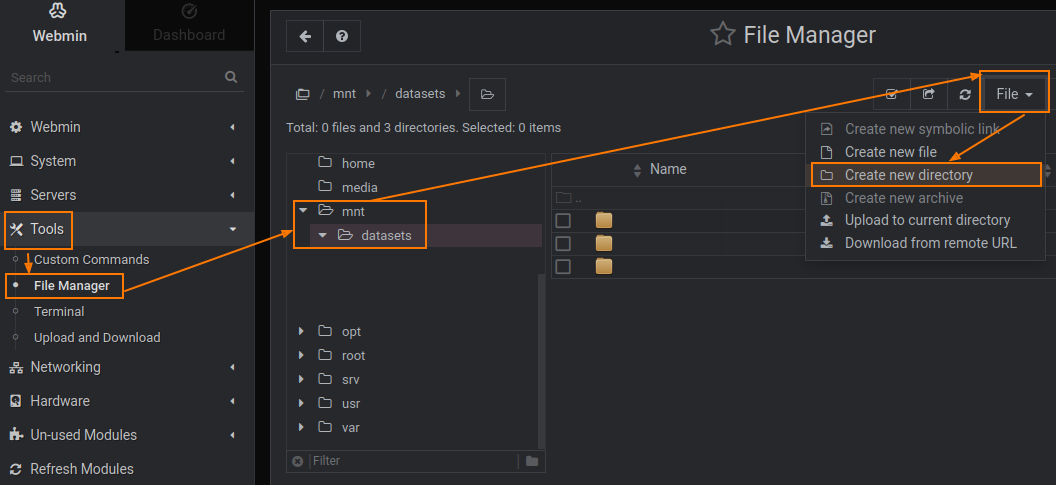
Task: Click the mnt breadcrumb link
Action: (x=344, y=94)
